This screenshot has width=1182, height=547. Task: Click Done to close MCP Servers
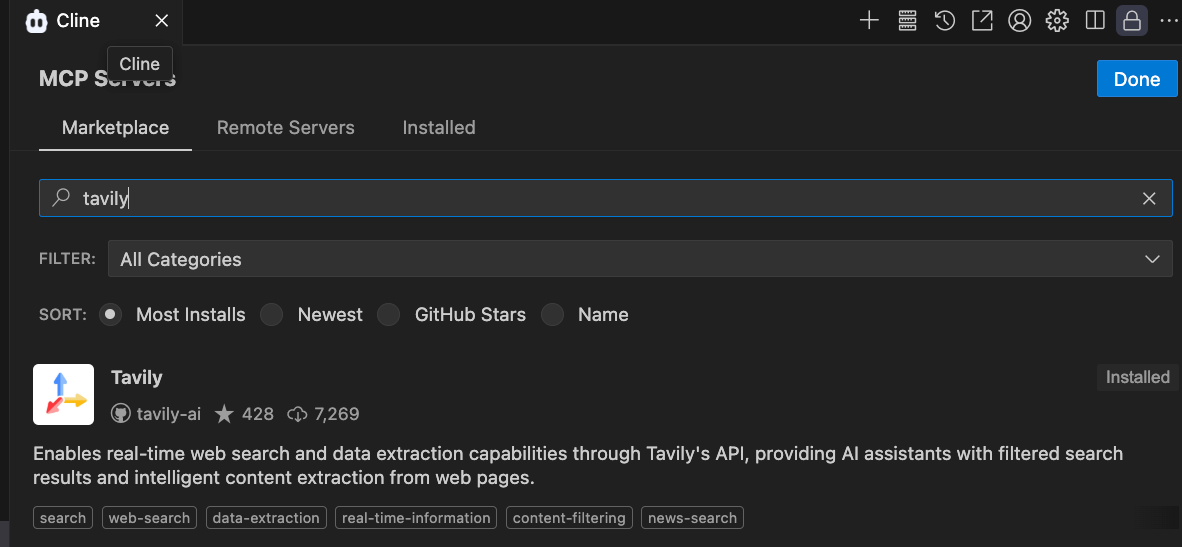tap(1137, 79)
